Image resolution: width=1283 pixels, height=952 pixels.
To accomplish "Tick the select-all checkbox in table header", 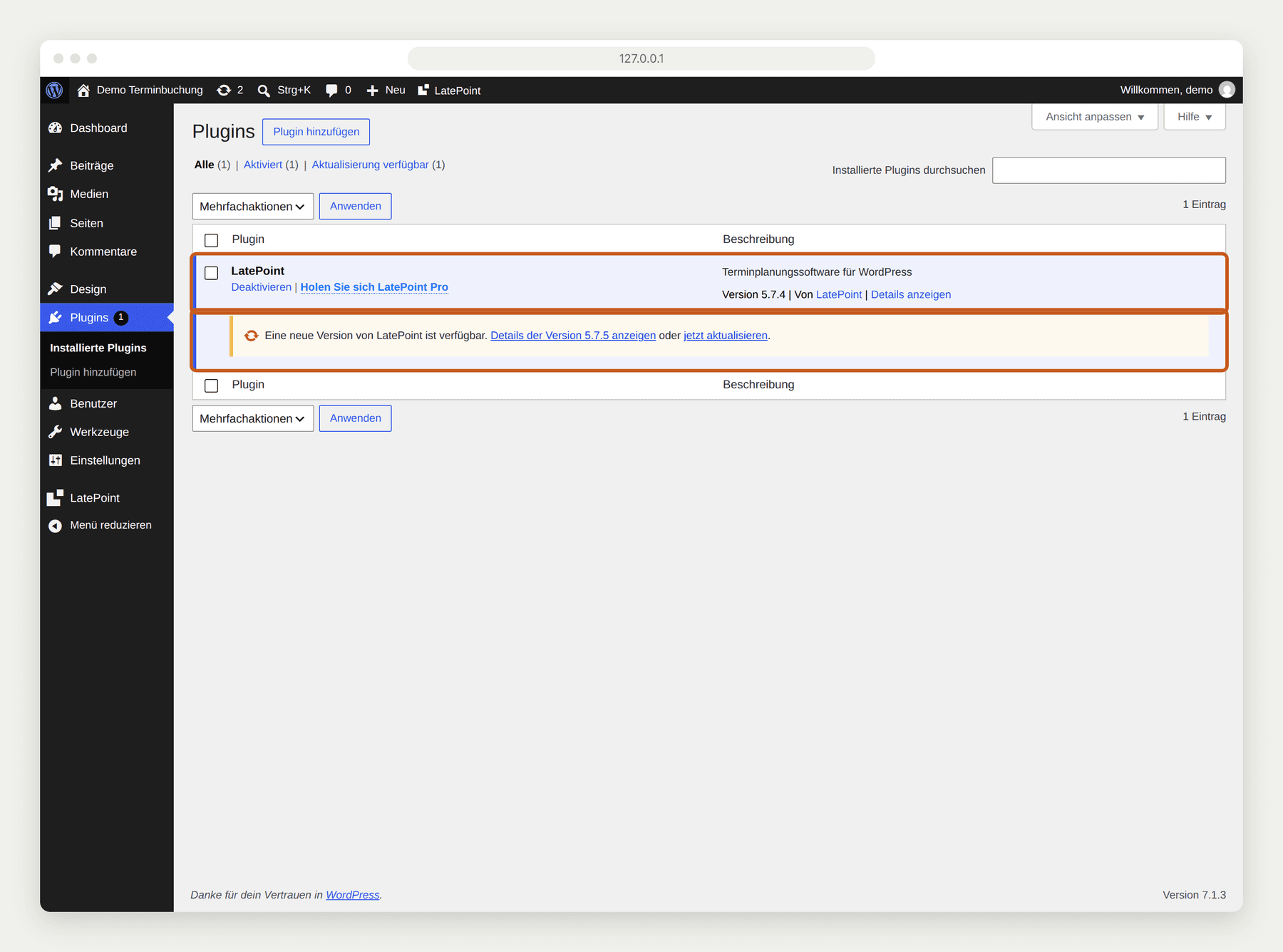I will tap(212, 240).
